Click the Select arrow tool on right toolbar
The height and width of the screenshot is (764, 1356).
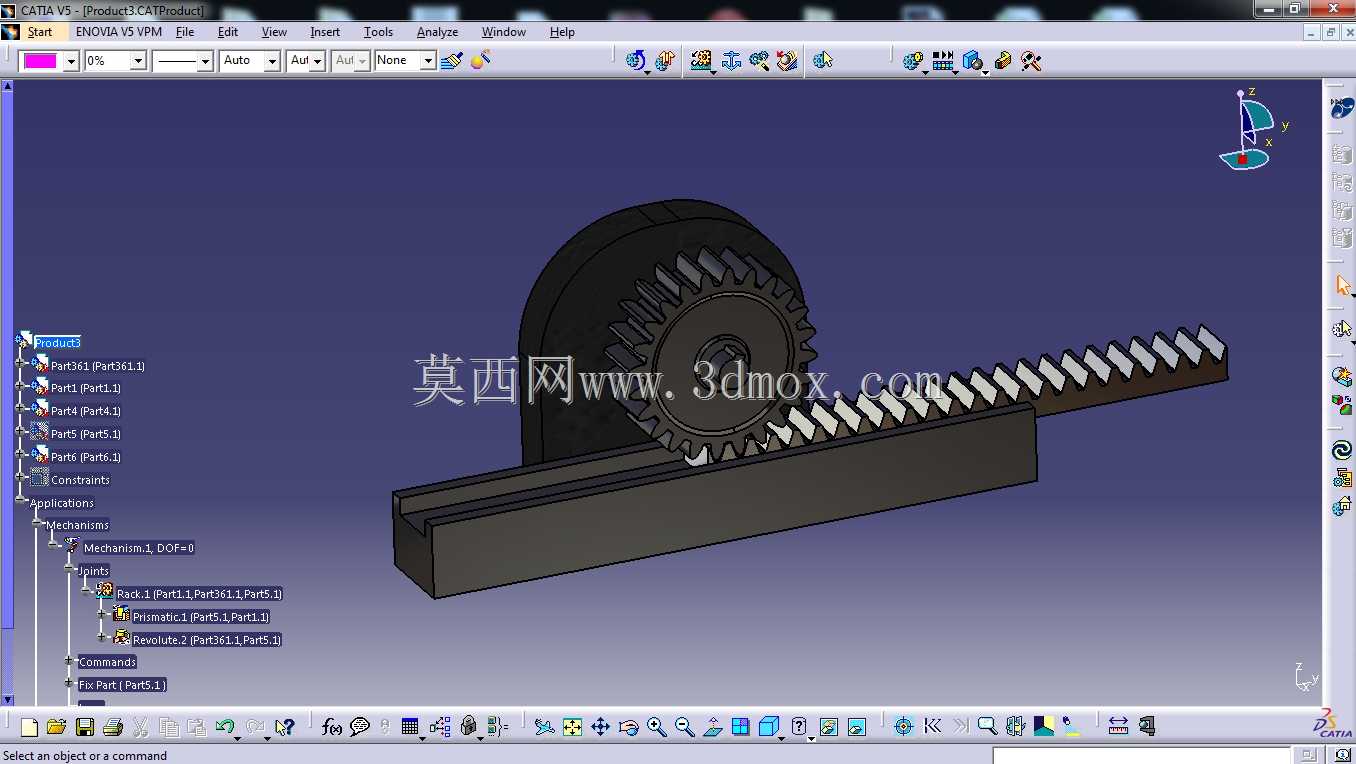point(1343,285)
